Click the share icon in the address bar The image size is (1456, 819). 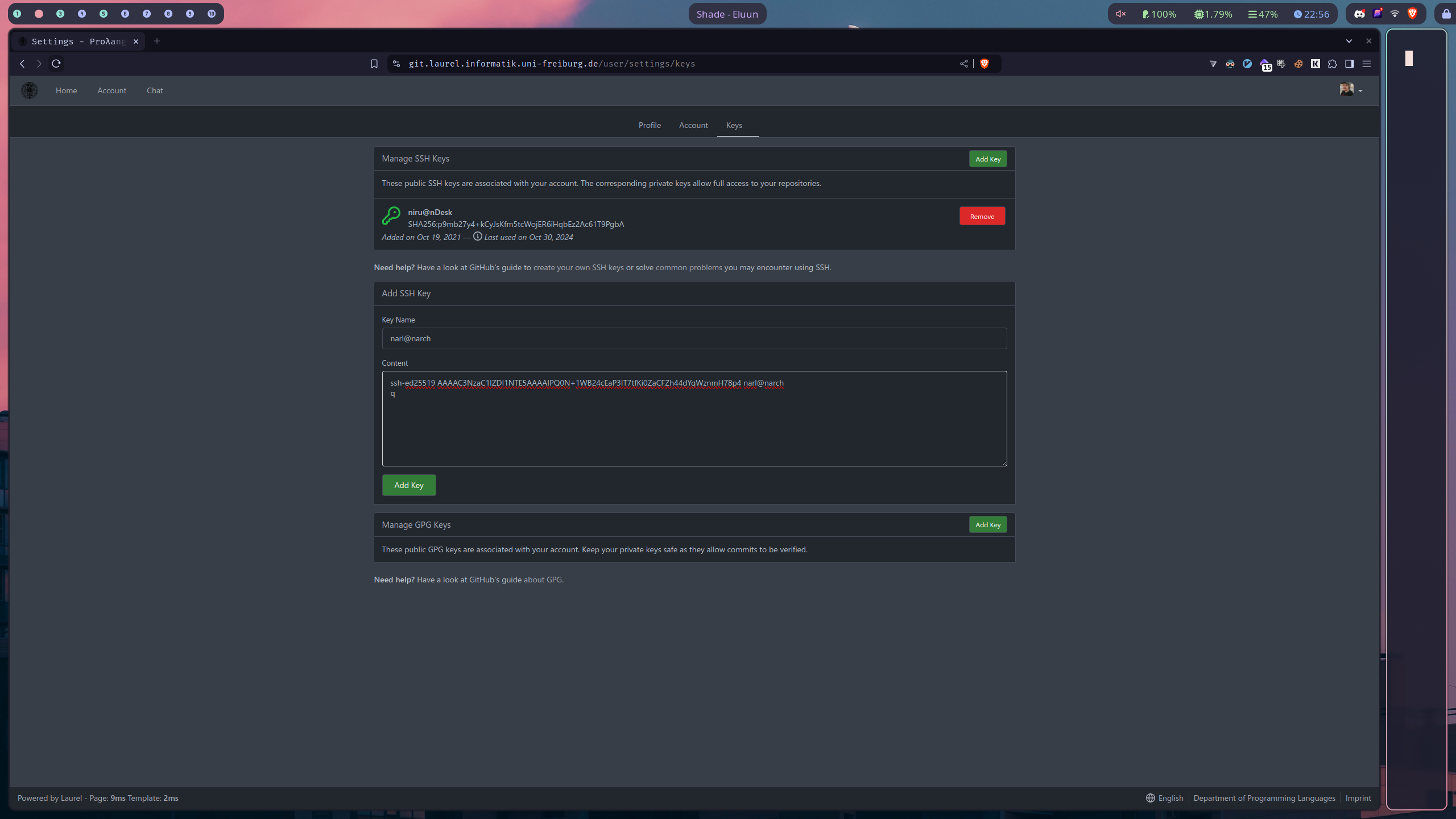[x=964, y=64]
